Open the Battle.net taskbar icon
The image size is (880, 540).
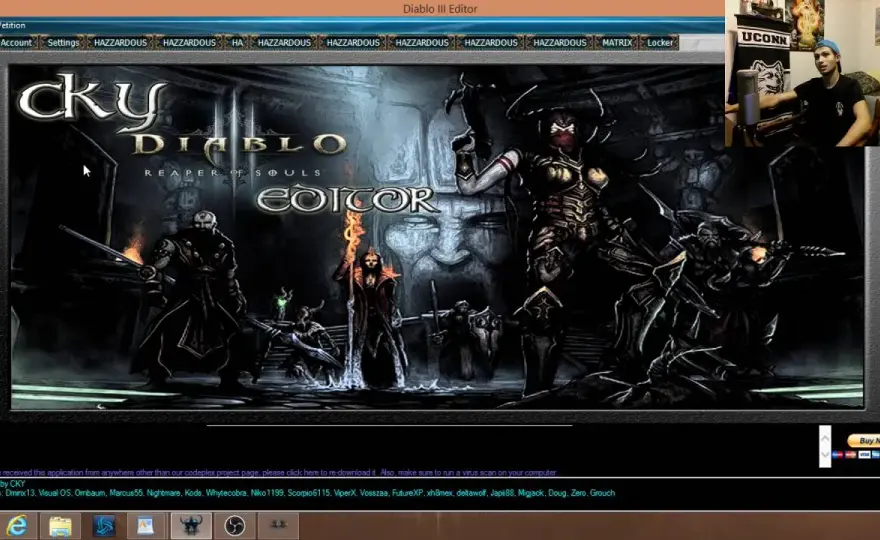point(104,526)
